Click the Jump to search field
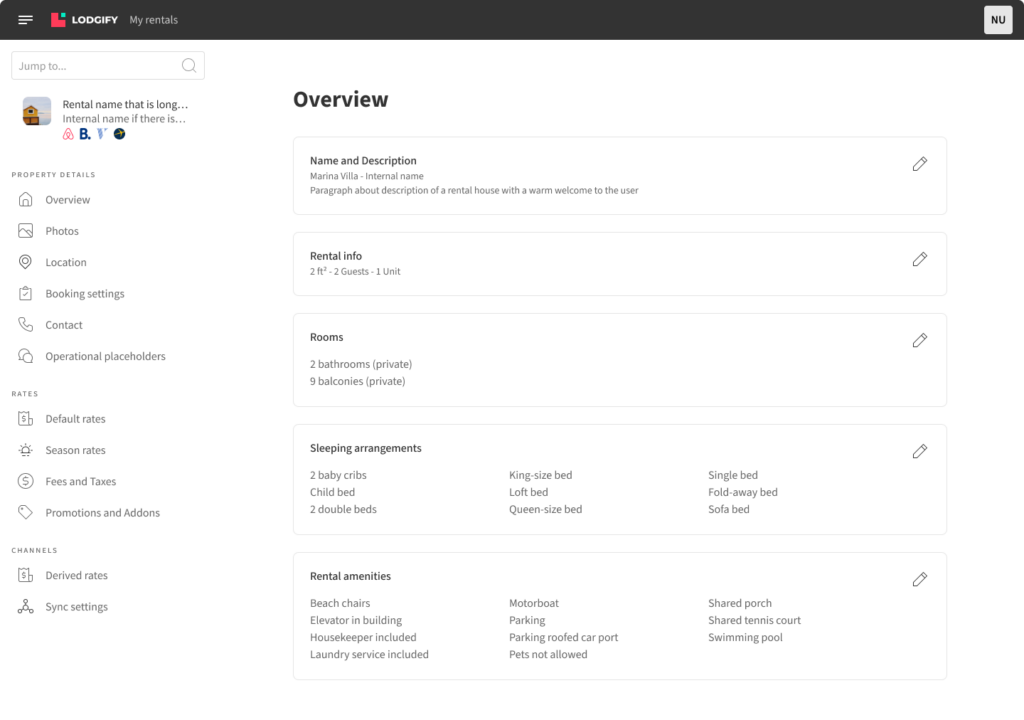Image resolution: width=1024 pixels, height=720 pixels. [108, 65]
